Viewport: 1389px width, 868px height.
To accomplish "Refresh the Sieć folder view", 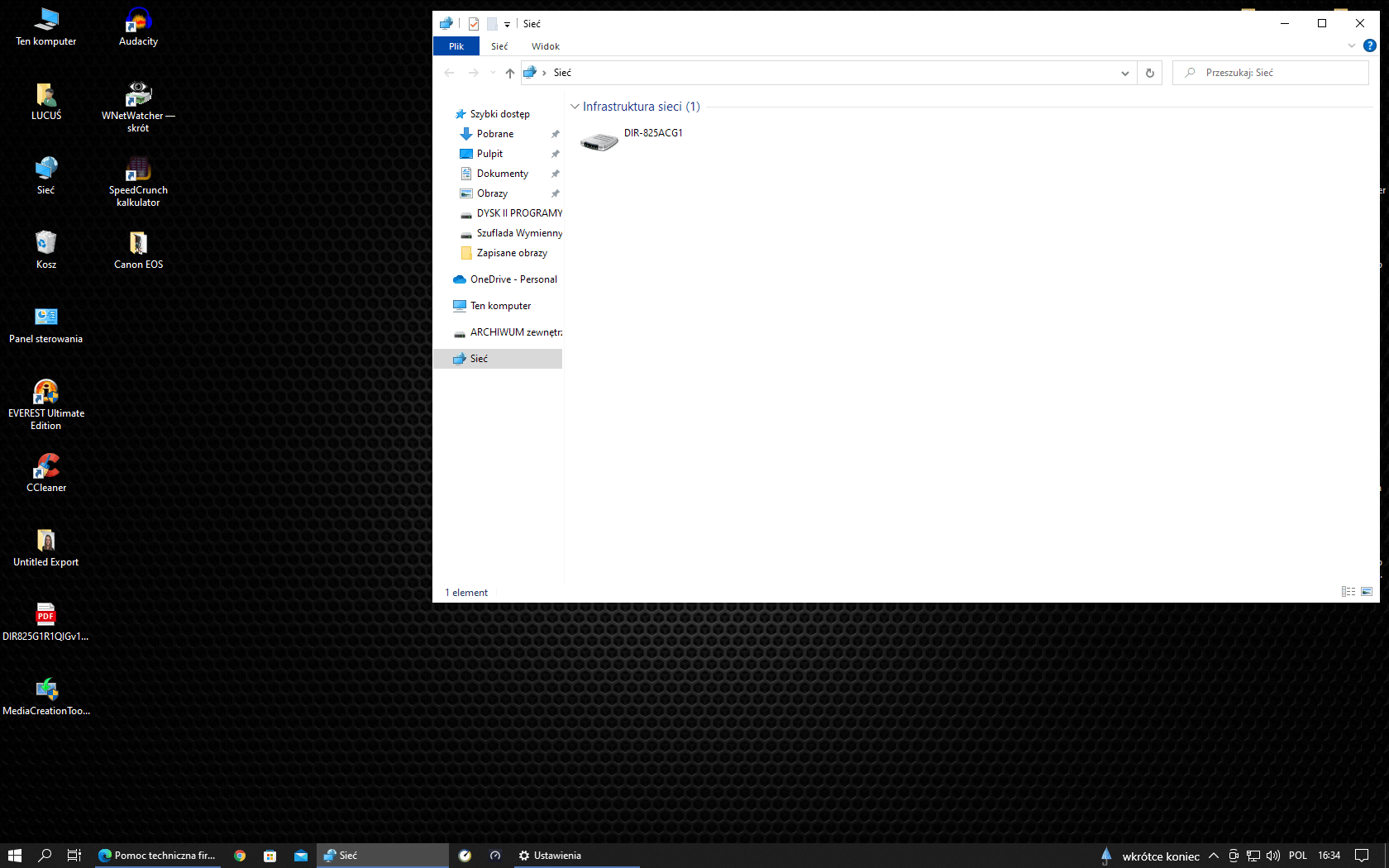I will click(x=1149, y=73).
